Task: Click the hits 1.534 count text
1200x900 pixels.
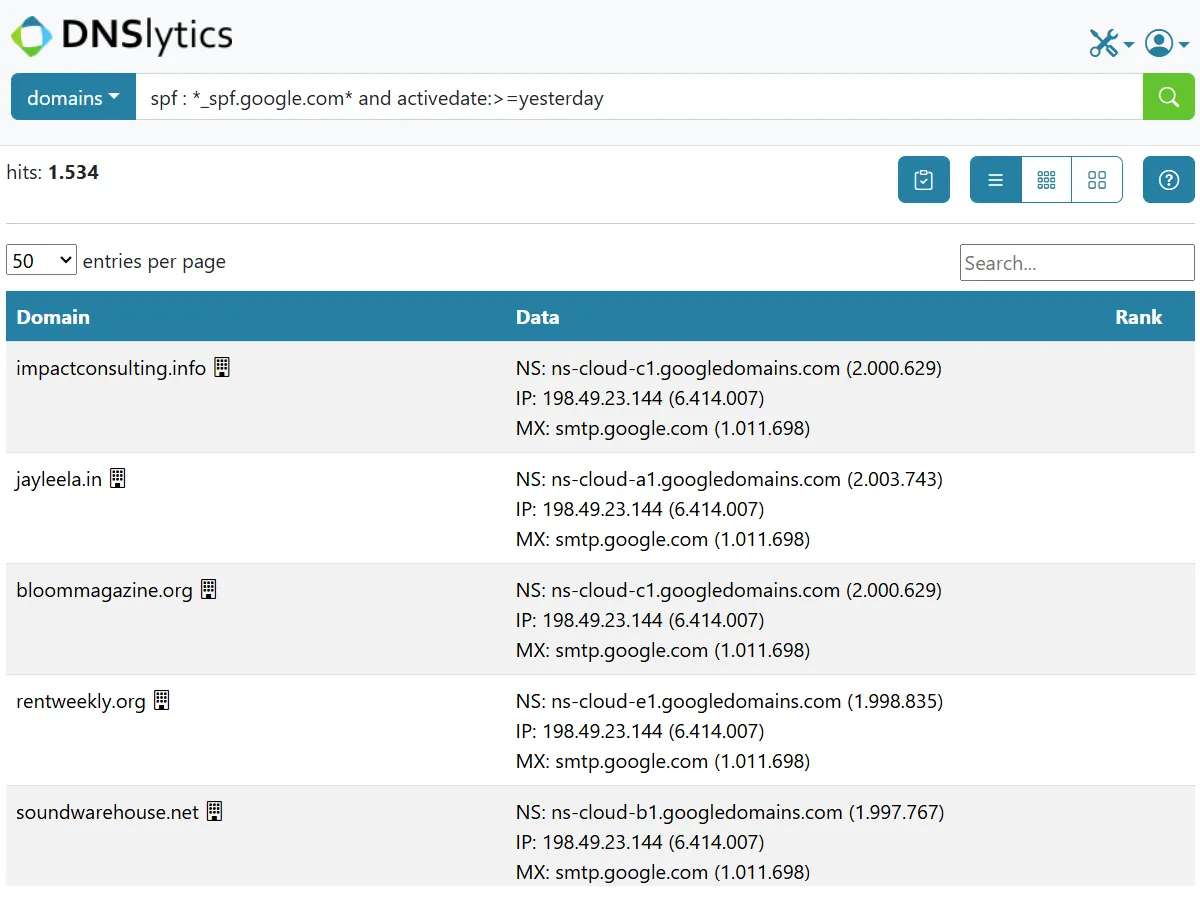Action: point(53,172)
